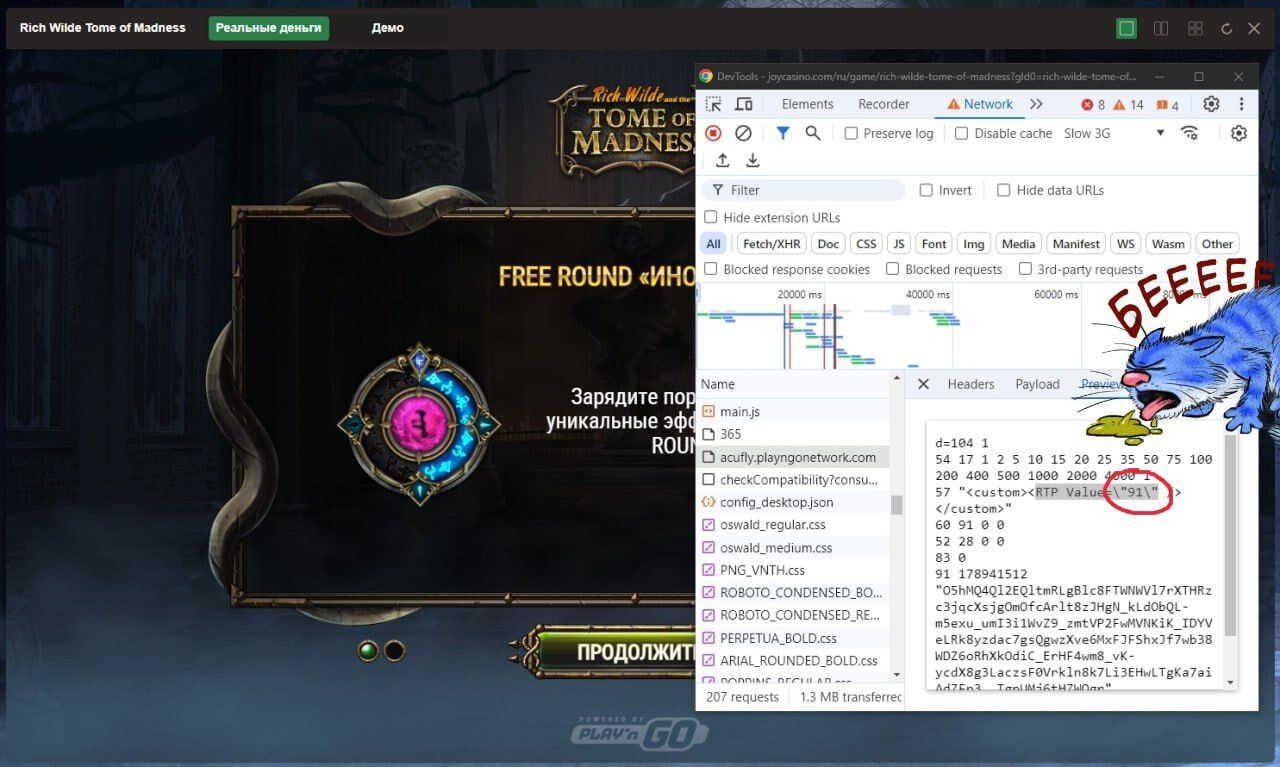Tick the Hide data URLs checkbox
Image resolution: width=1280 pixels, height=767 pixels.
(x=1004, y=190)
